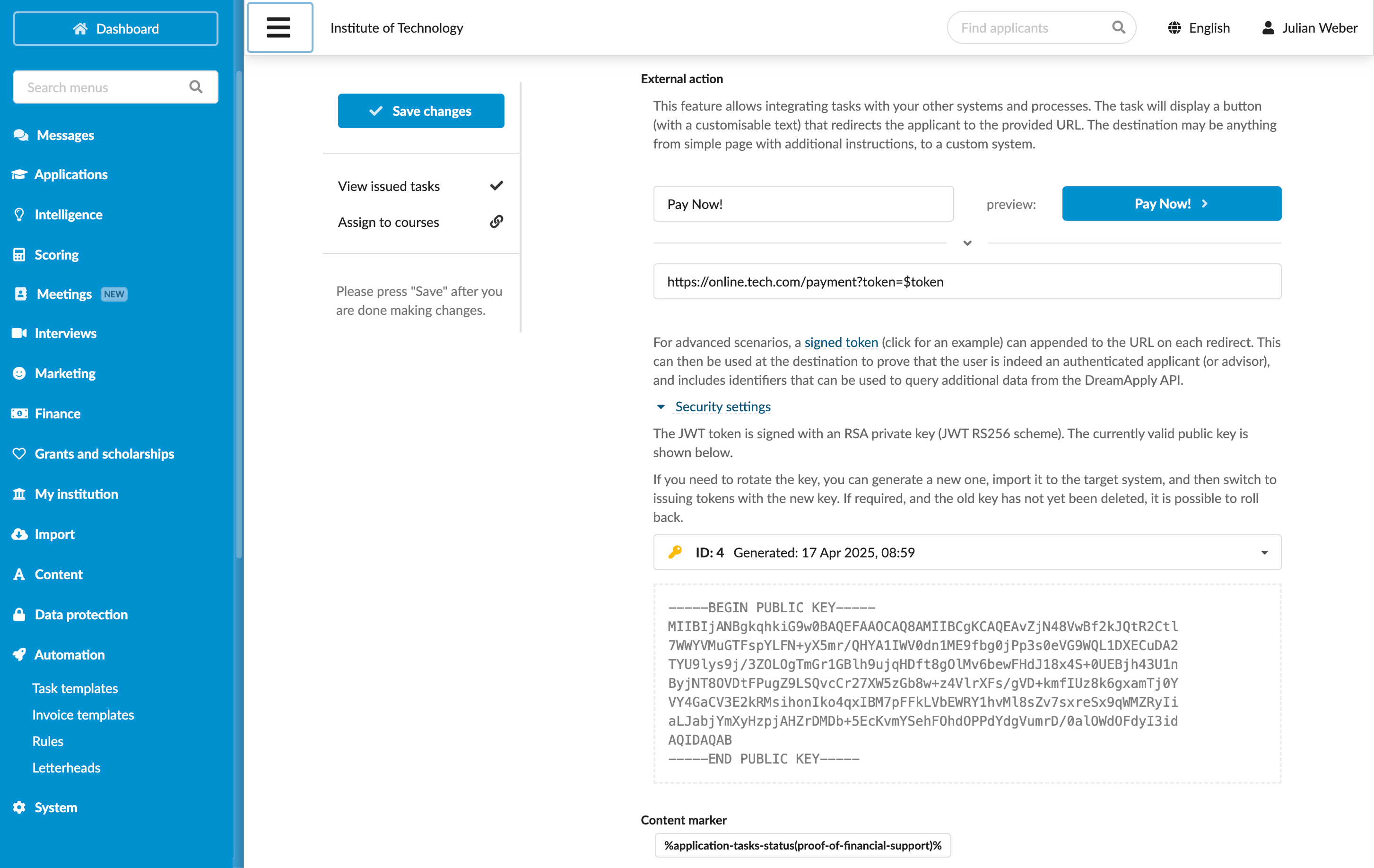Open Invoice templates submenu item
The height and width of the screenshot is (868, 1374).
tap(83, 714)
